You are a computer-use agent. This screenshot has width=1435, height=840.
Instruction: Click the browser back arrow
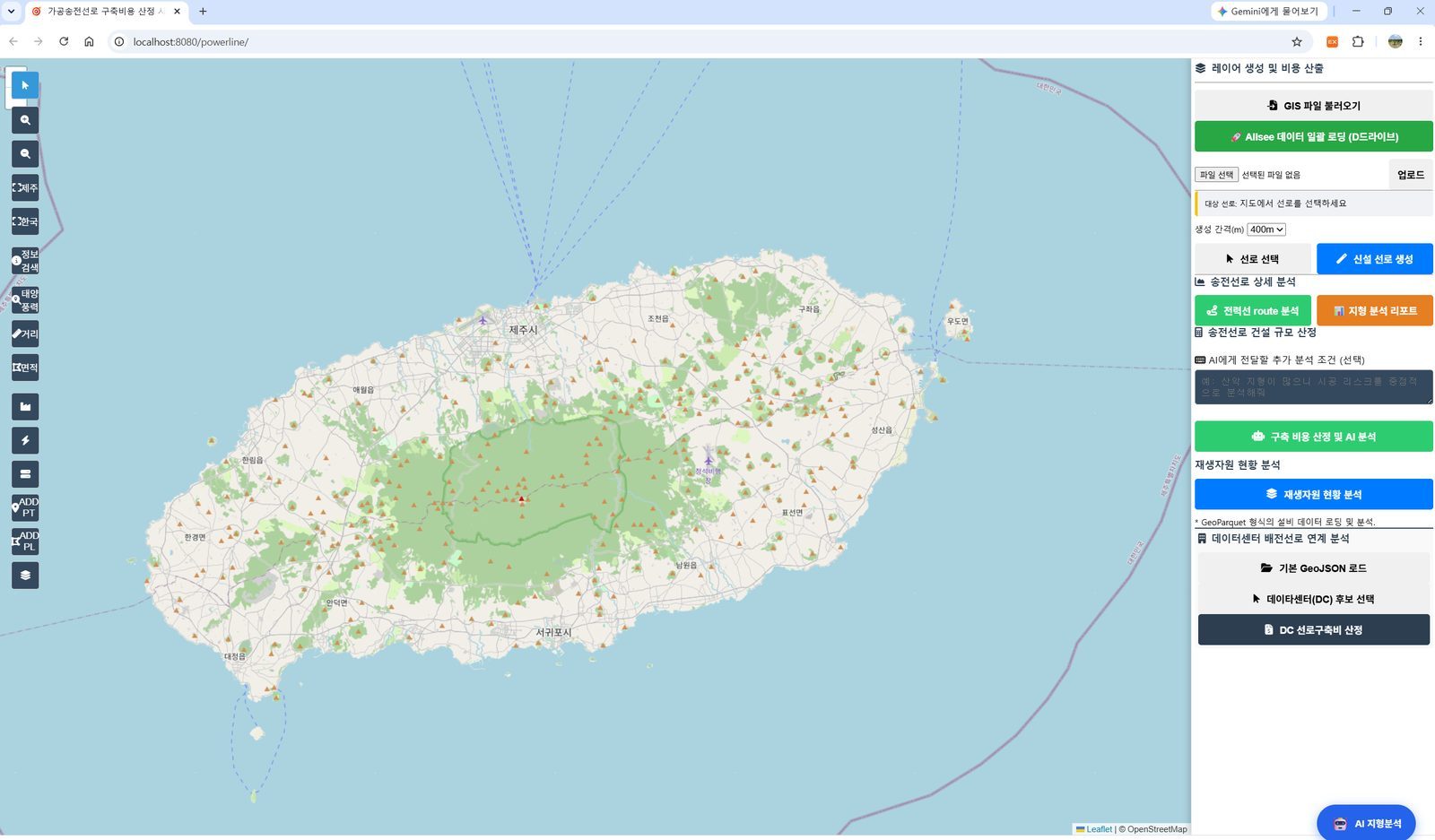(x=13, y=41)
